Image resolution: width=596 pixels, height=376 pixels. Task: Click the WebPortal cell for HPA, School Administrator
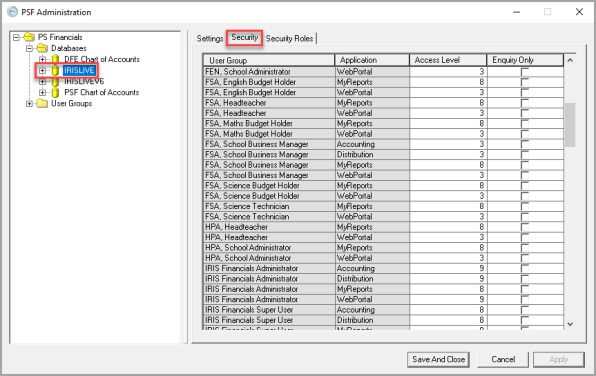[372, 258]
